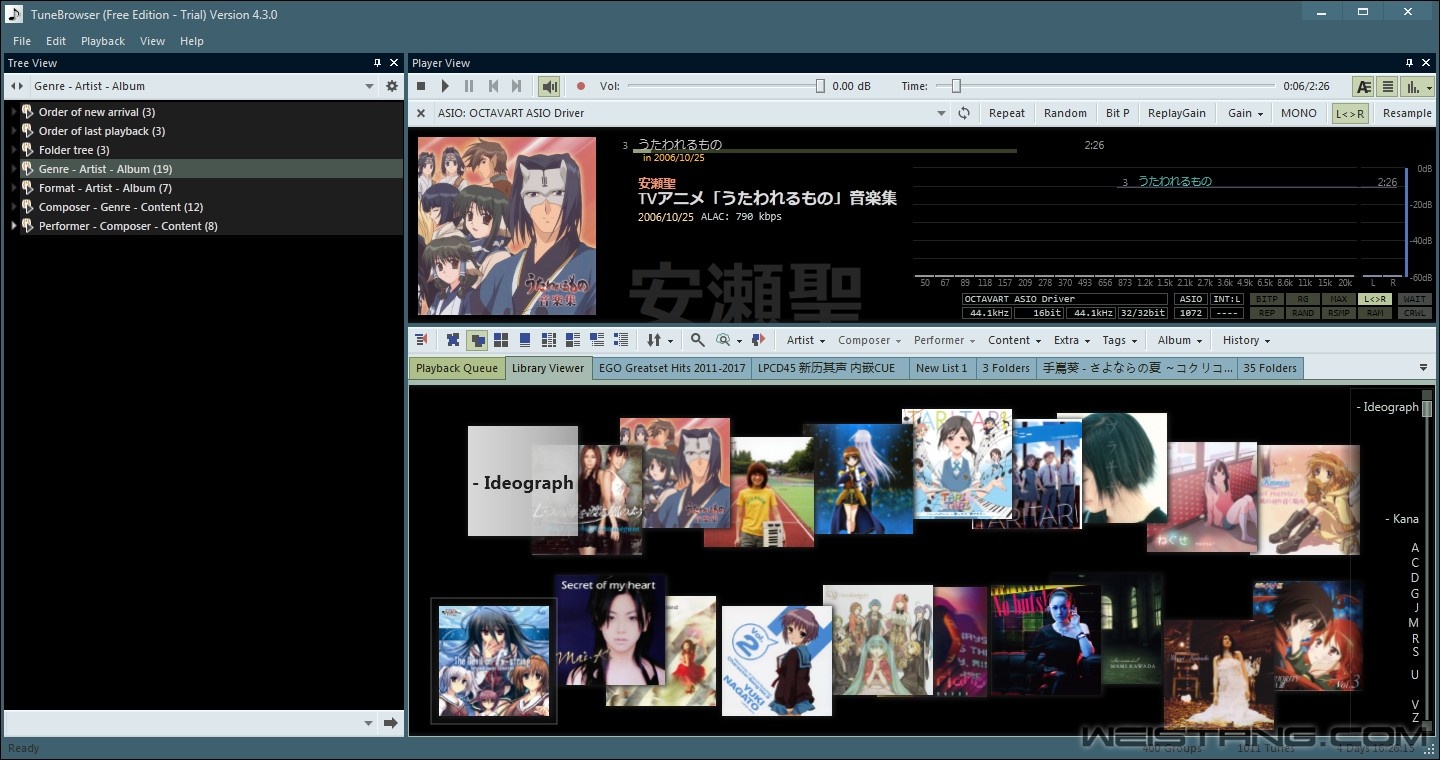
Task: Click the red and blue arrow icon
Action: coord(758,340)
